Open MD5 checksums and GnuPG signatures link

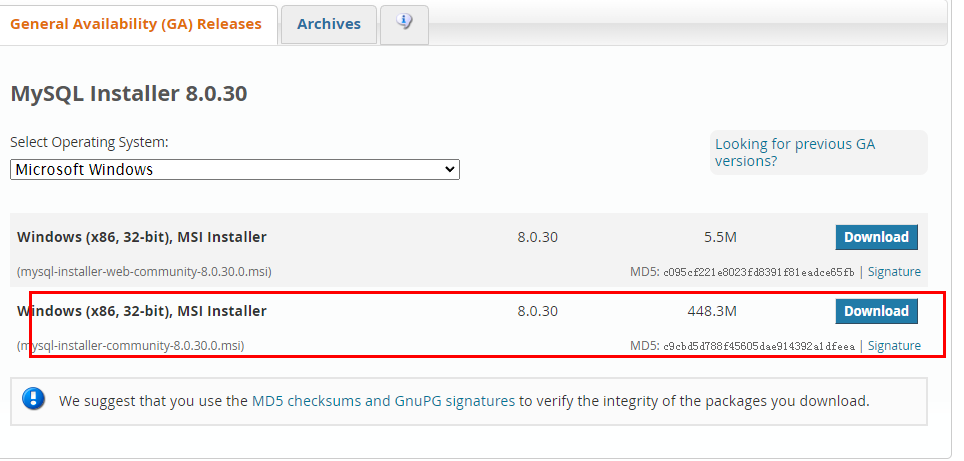tap(384, 401)
